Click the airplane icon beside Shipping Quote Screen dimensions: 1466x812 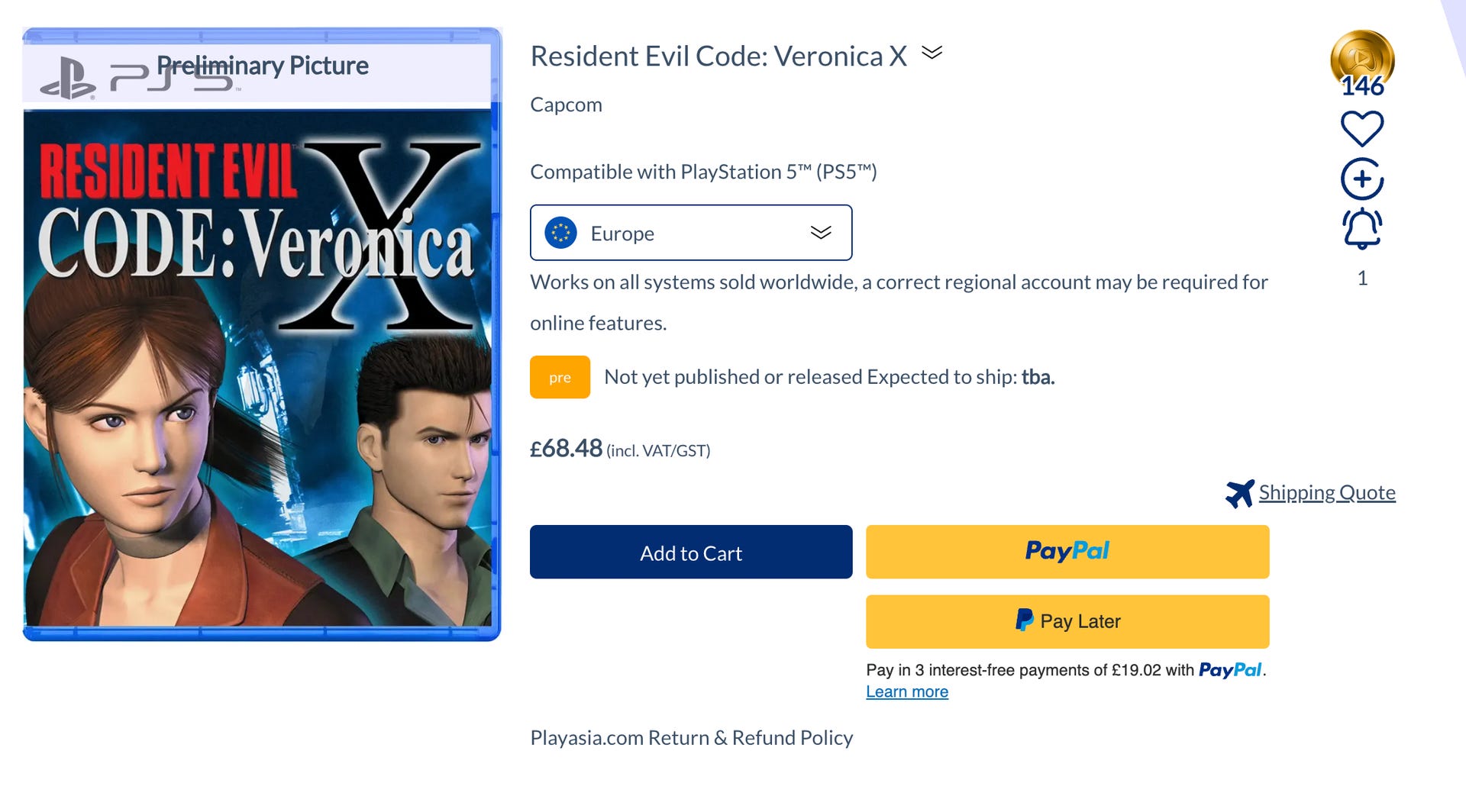(x=1239, y=493)
